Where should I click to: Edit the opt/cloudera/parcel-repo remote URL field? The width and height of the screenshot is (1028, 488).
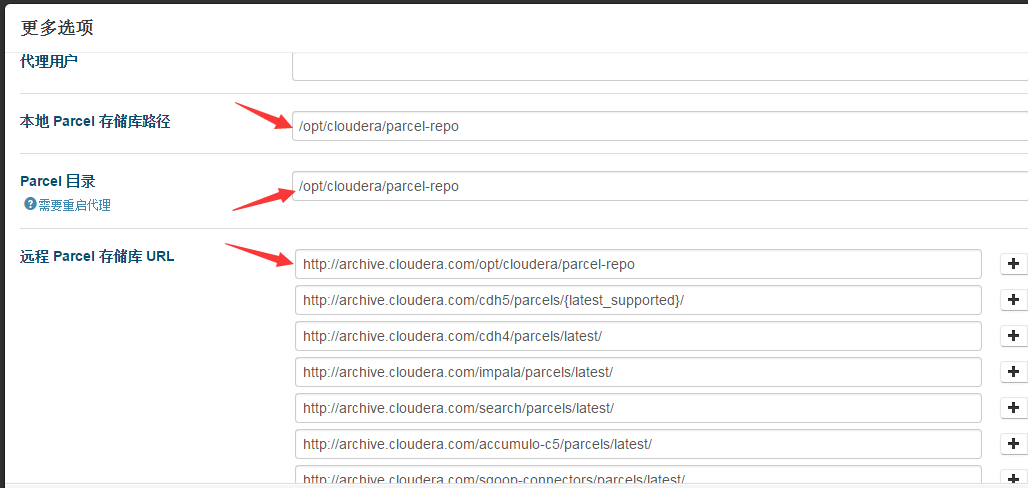click(638, 264)
